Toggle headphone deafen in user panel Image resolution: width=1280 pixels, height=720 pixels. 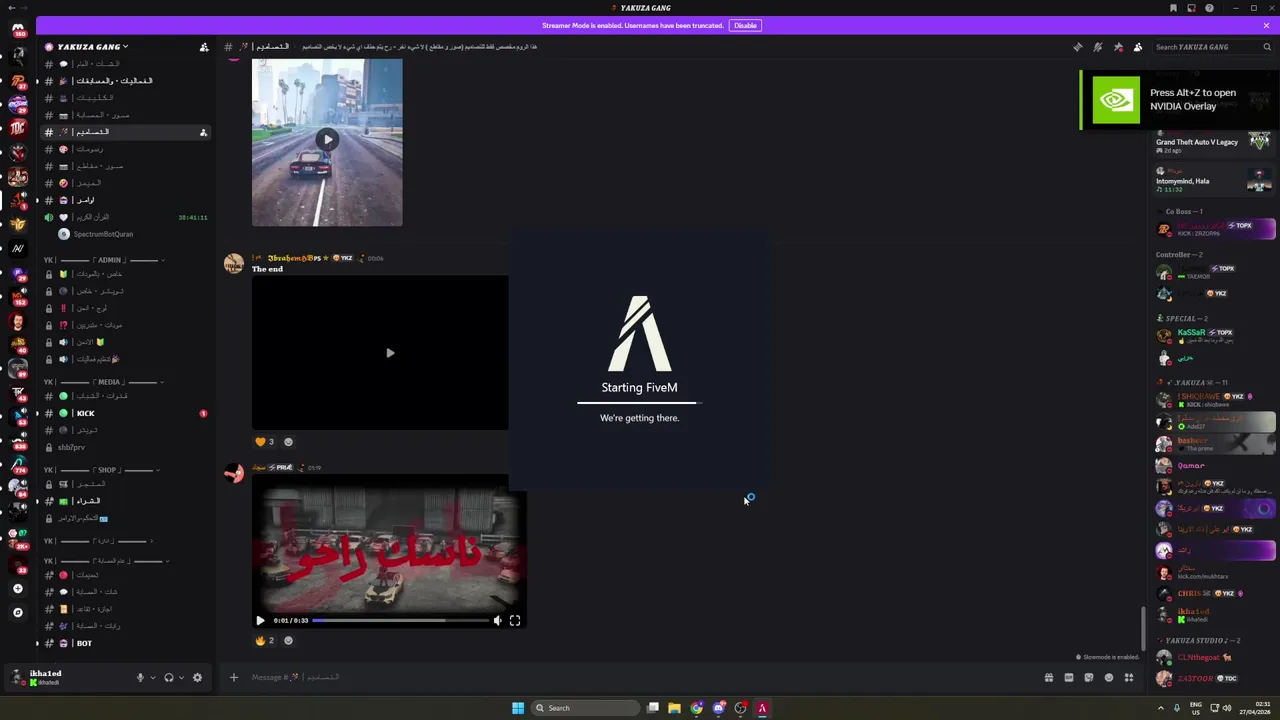point(168,677)
